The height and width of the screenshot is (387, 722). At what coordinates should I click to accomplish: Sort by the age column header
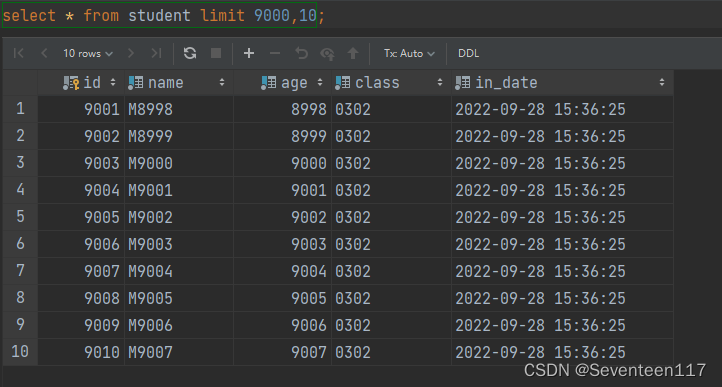[x=283, y=83]
